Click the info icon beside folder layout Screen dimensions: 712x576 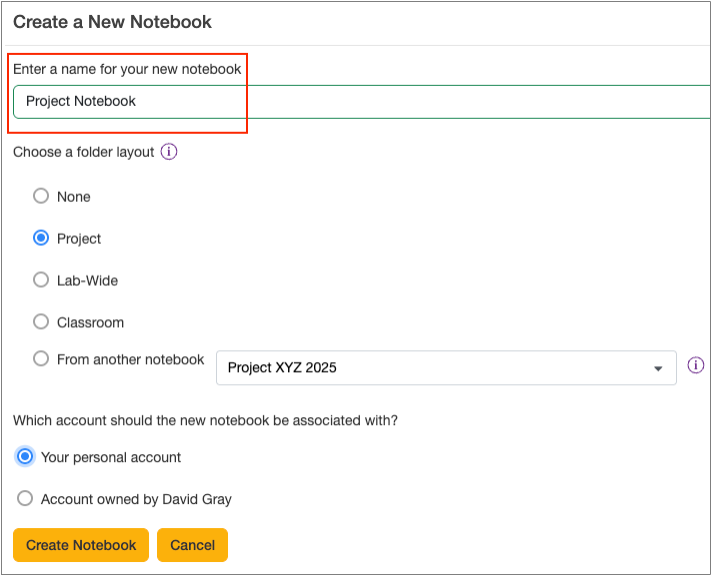169,152
